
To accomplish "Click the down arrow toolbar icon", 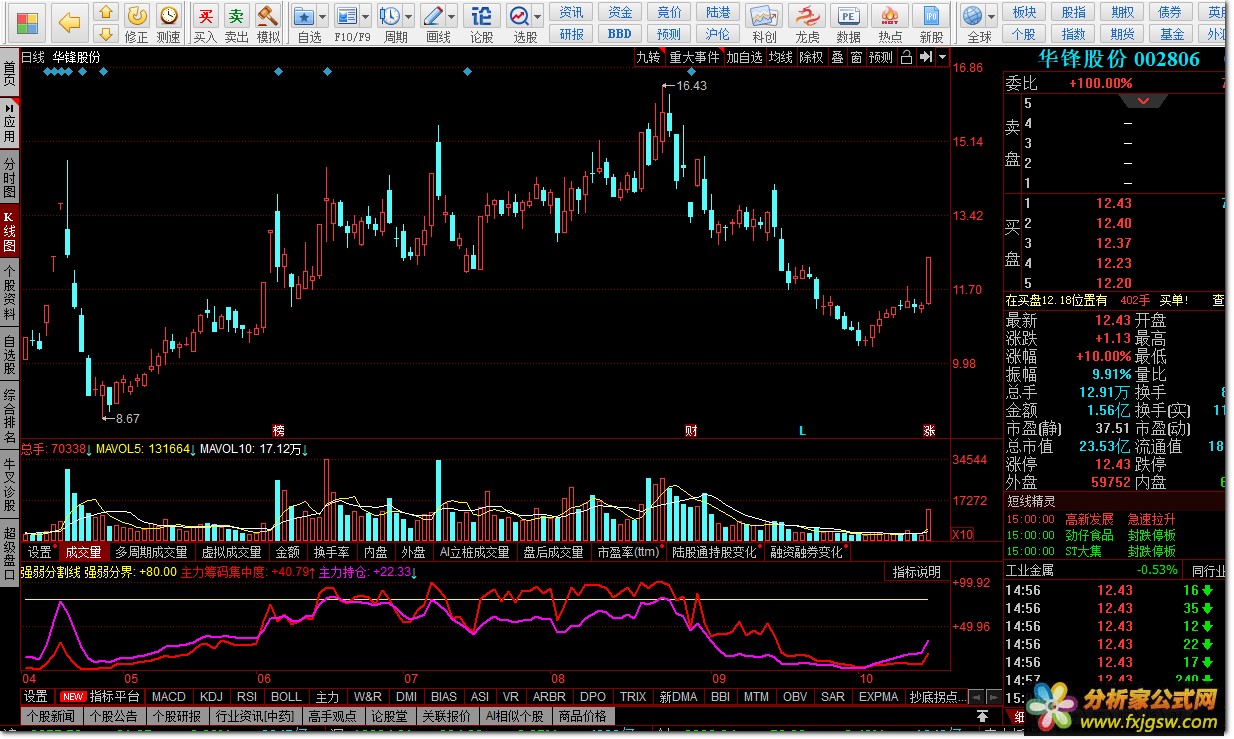I will pos(105,33).
